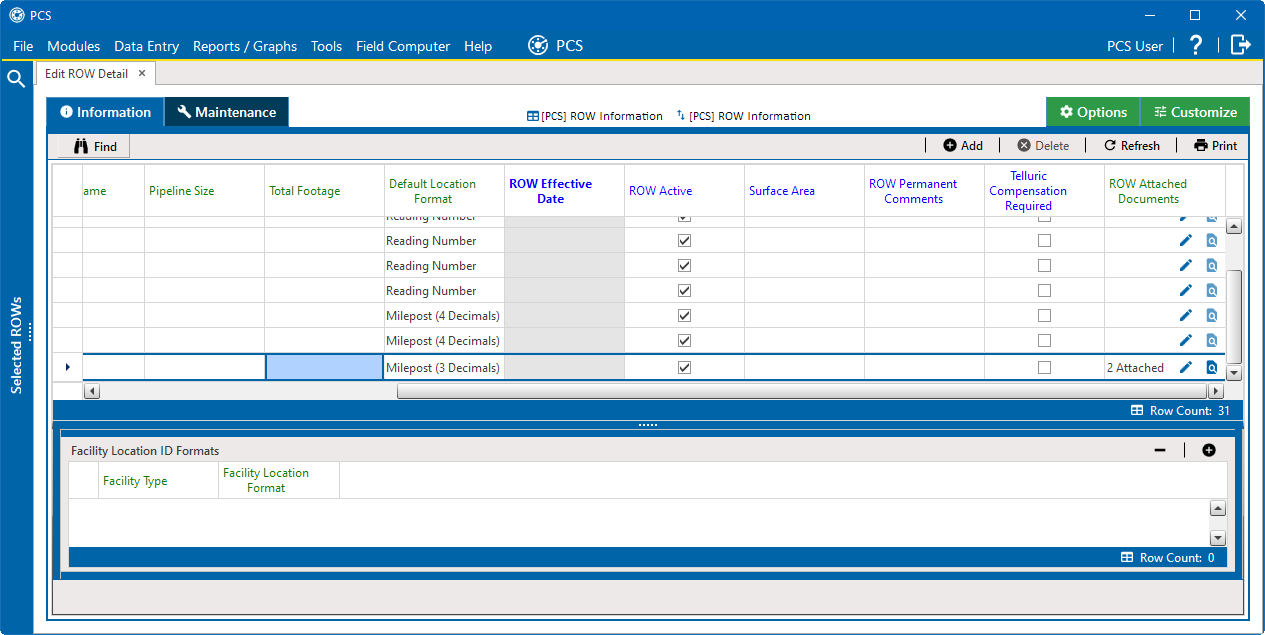Switch to the Information tab
This screenshot has width=1265, height=635.
[105, 112]
